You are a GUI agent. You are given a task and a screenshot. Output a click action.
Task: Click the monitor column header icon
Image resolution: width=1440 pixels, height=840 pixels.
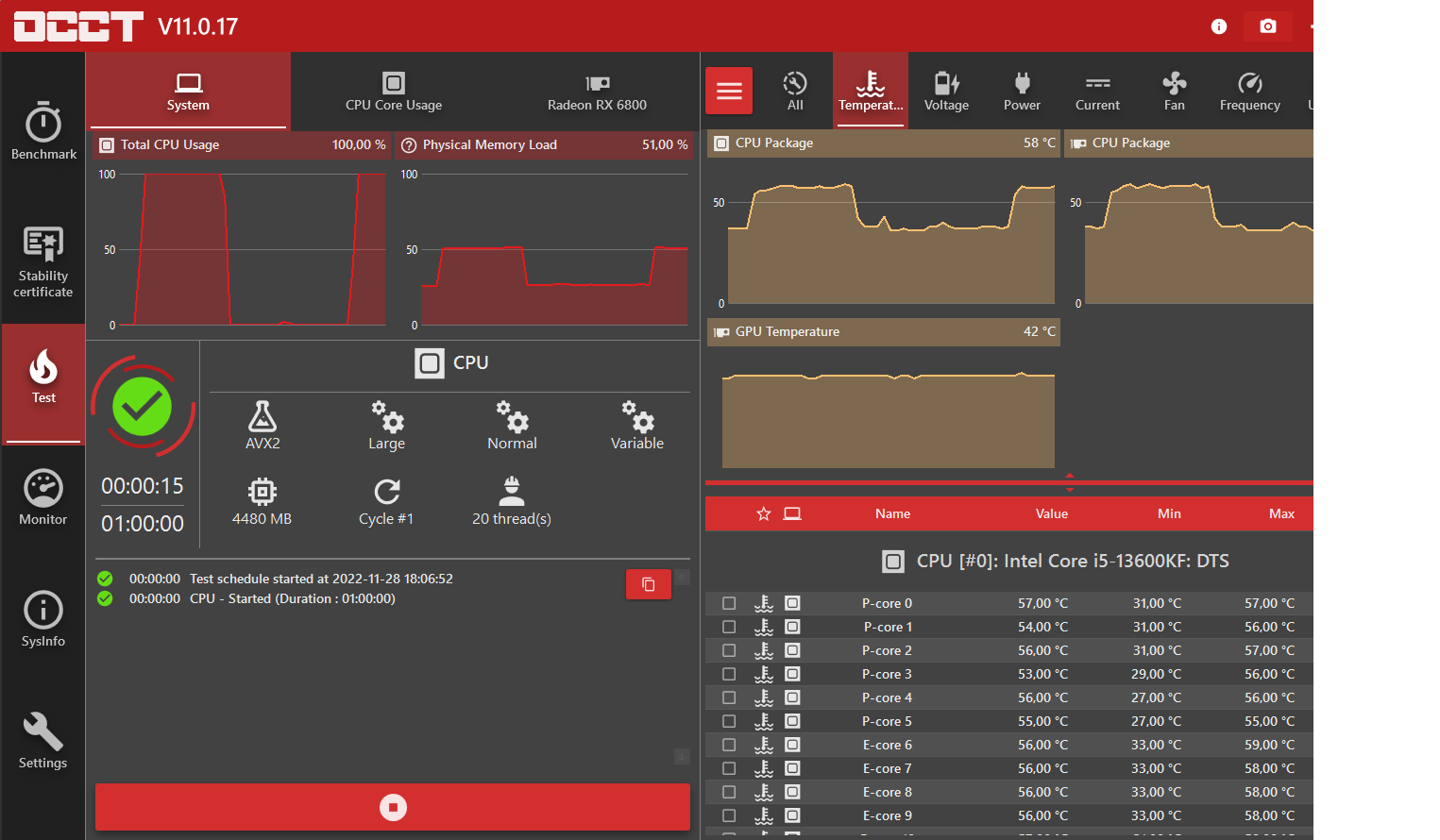tap(792, 513)
